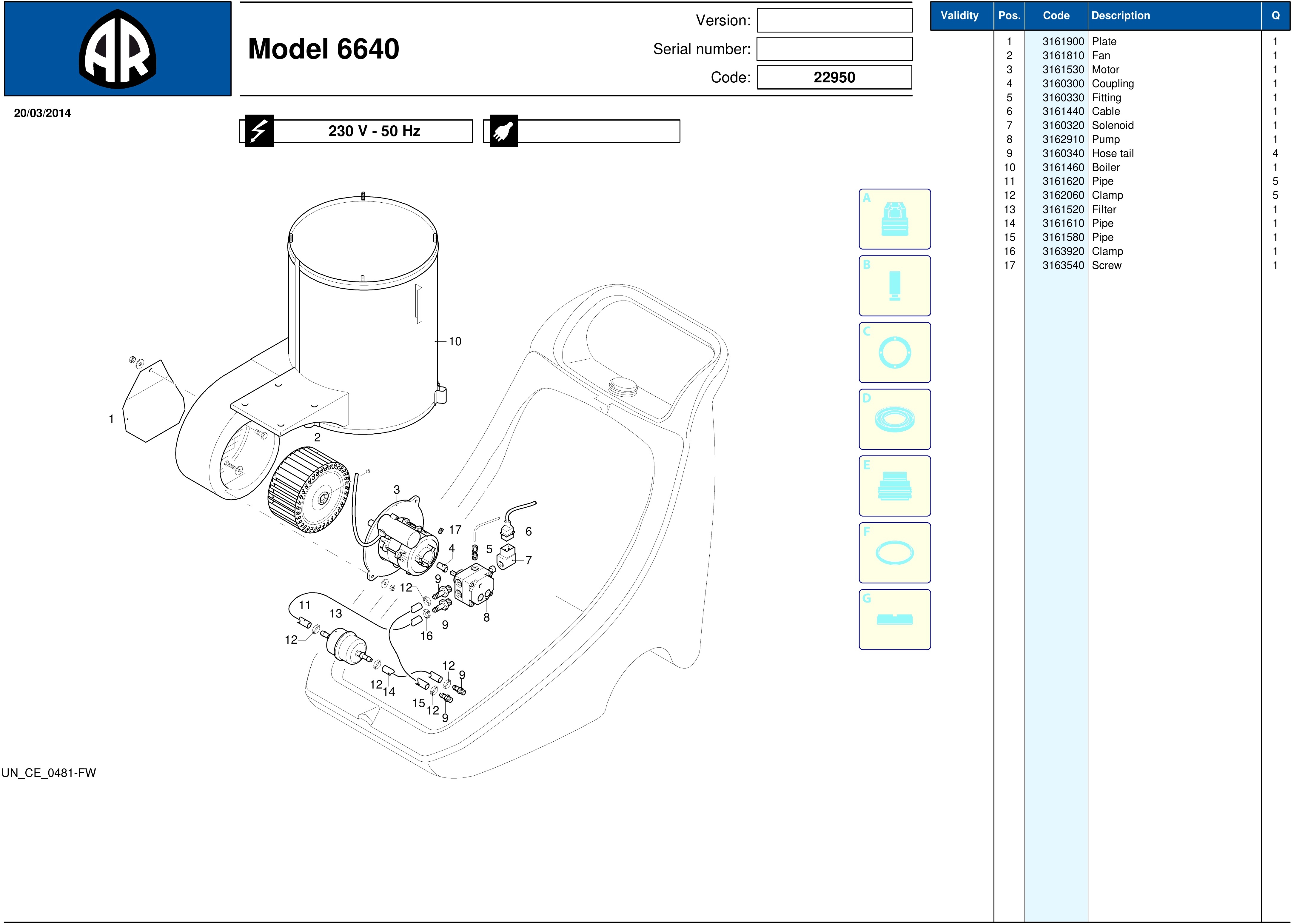
Task: Click the lightning bolt voltage icon
Action: [x=259, y=131]
